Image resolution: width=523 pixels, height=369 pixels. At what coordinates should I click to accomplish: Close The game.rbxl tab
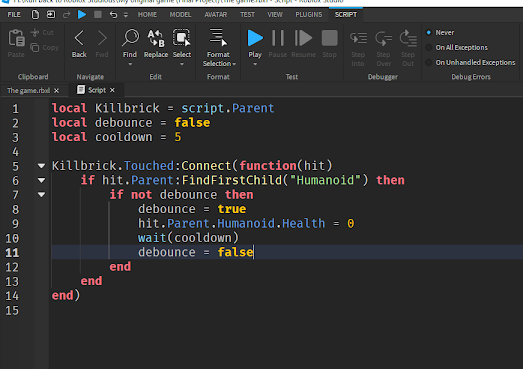click(x=56, y=90)
